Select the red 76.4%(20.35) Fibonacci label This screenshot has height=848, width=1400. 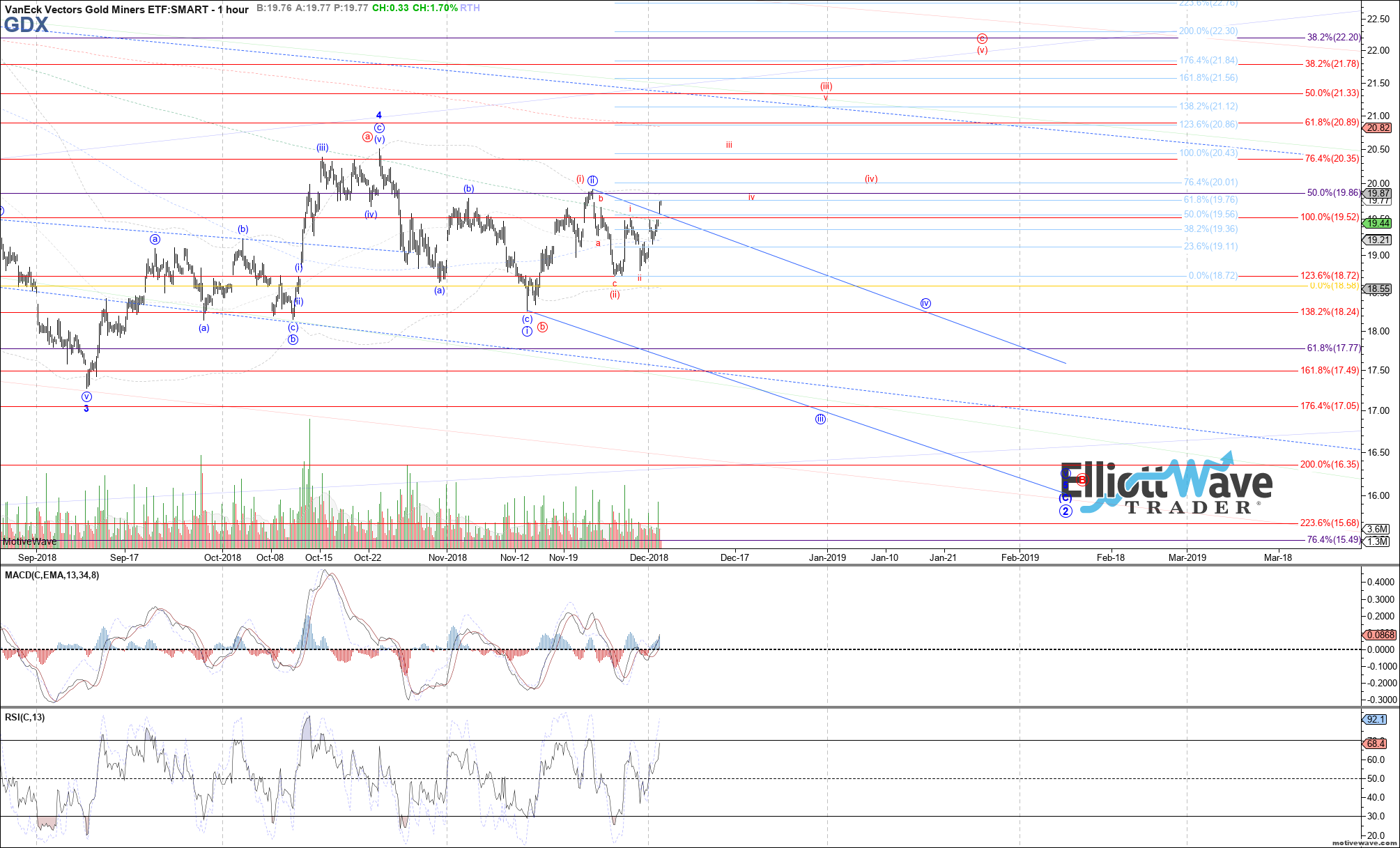(1332, 158)
